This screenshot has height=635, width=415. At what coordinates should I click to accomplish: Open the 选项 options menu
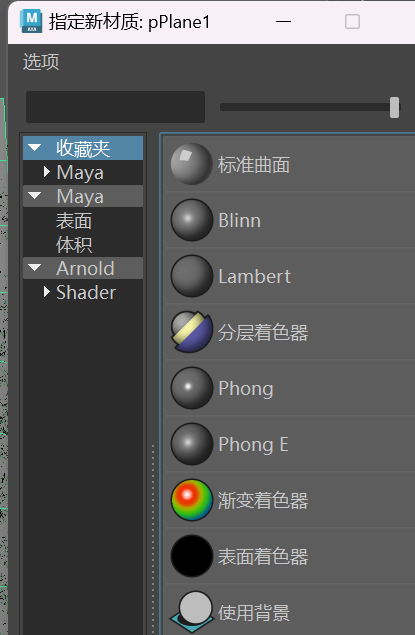click(41, 62)
